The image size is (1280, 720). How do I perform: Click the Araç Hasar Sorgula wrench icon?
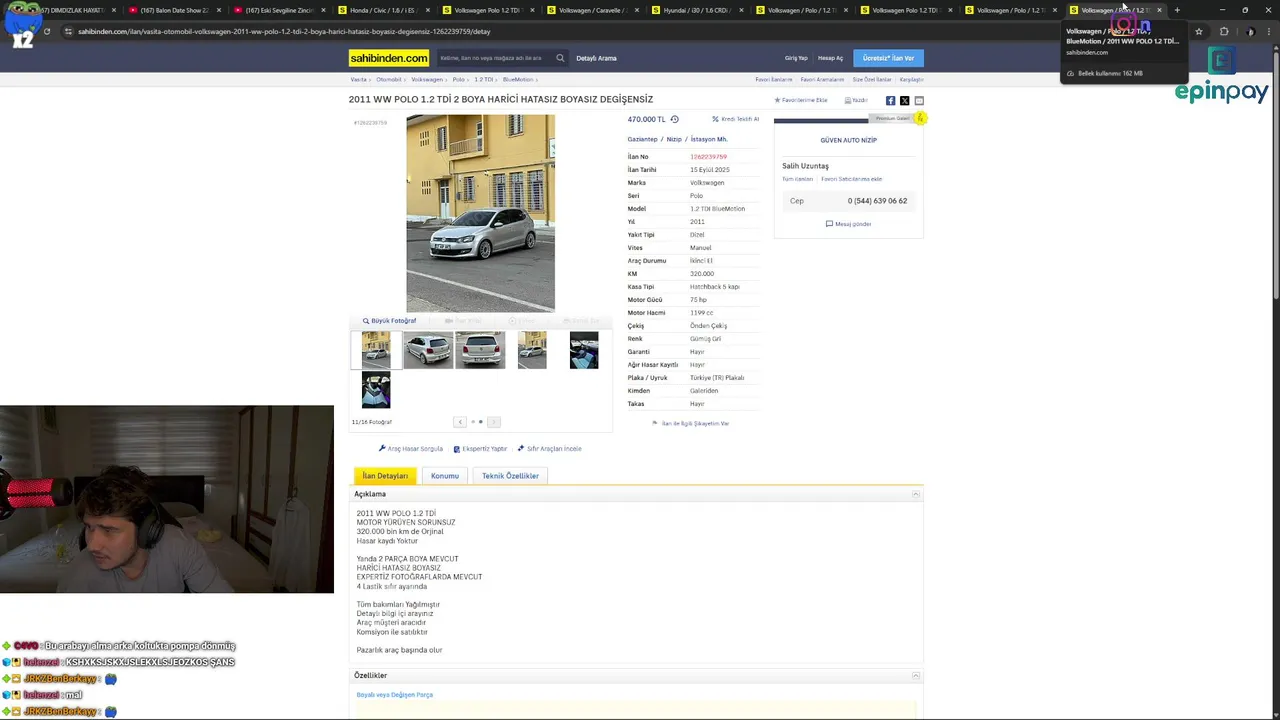[382, 449]
